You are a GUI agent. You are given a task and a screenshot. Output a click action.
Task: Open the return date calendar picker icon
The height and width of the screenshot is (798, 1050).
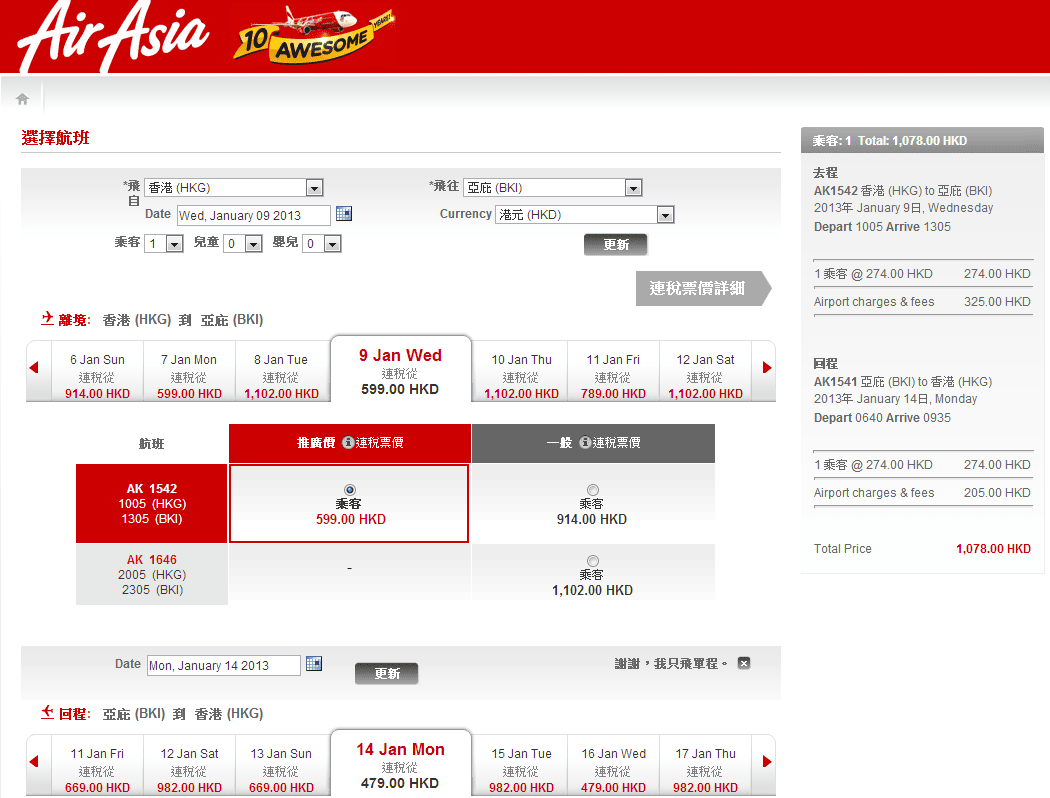click(314, 664)
